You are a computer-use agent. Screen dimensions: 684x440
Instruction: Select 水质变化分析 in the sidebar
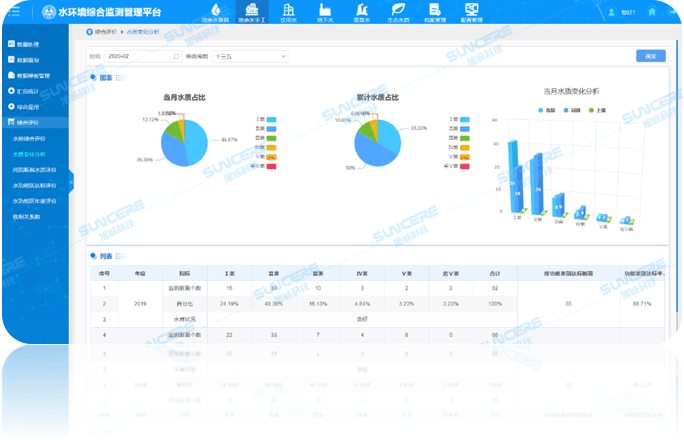29,154
